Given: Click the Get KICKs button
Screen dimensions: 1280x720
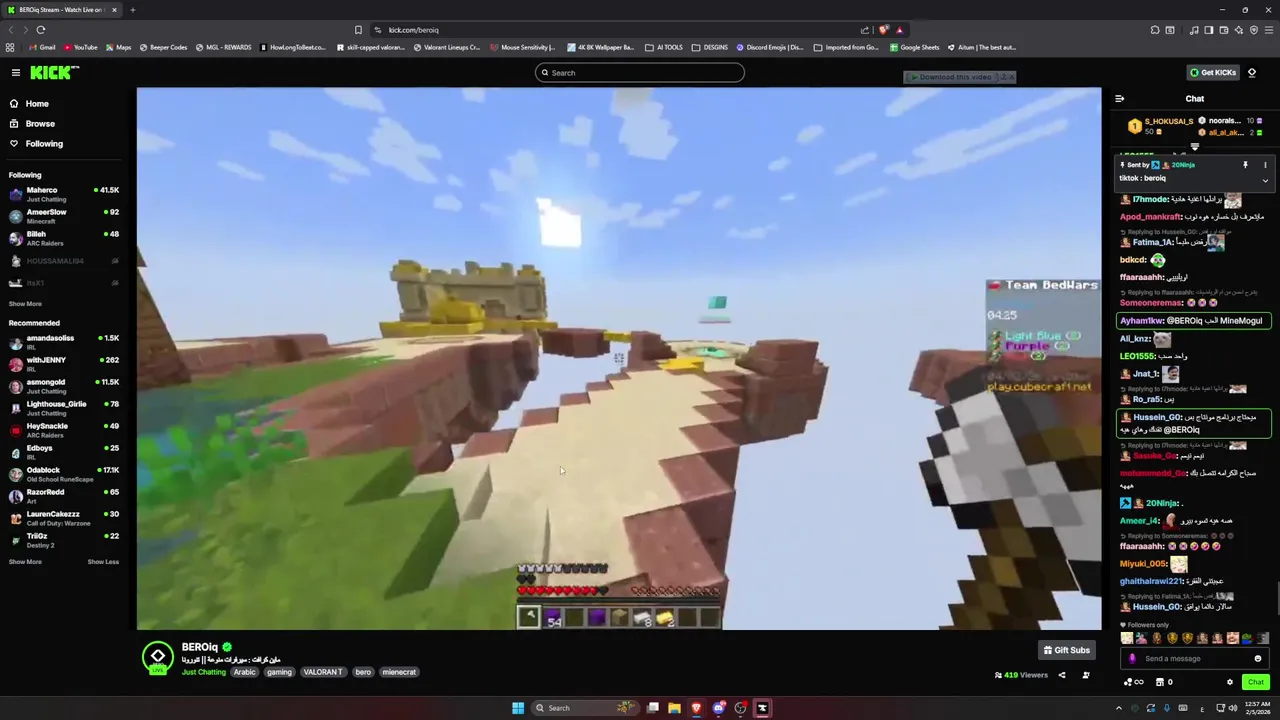Looking at the screenshot, I should (x=1213, y=72).
